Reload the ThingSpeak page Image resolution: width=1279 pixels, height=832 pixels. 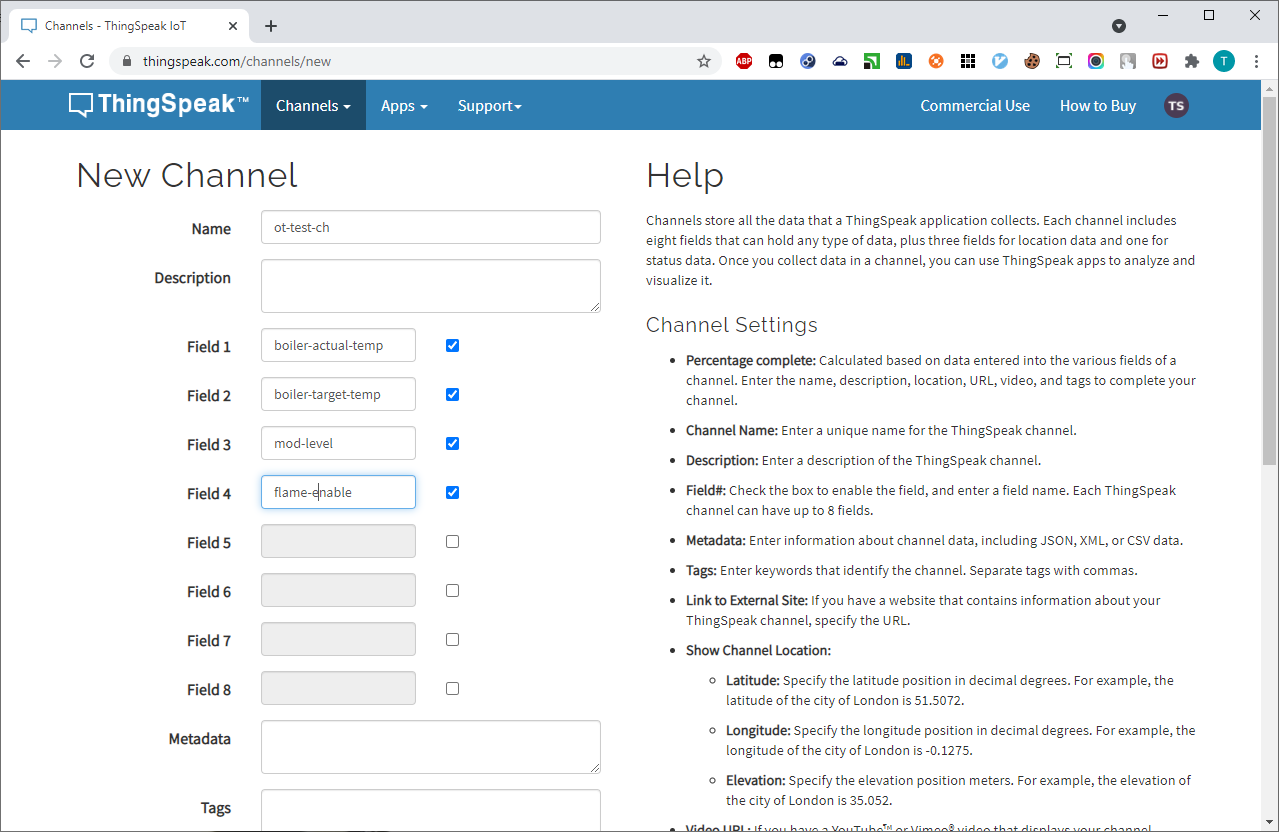pos(87,61)
